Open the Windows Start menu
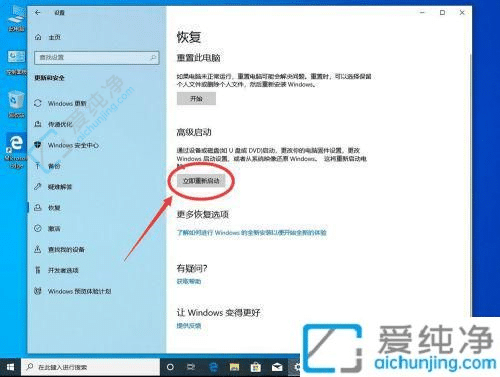This screenshot has height=377, width=500. pyautogui.click(x=10, y=367)
